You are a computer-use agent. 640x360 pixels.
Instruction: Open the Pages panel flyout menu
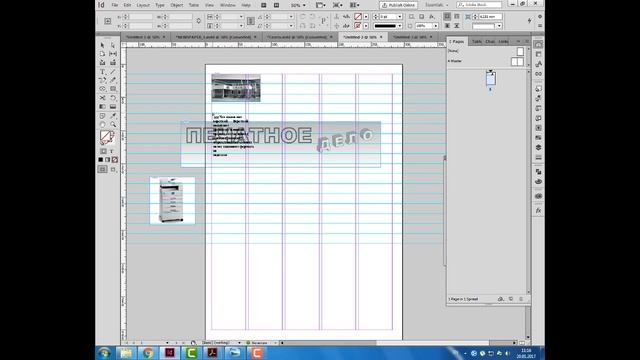527,41
